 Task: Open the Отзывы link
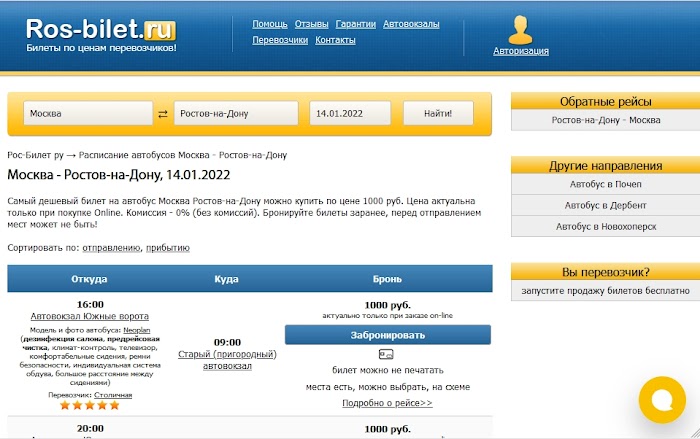pyautogui.click(x=312, y=24)
